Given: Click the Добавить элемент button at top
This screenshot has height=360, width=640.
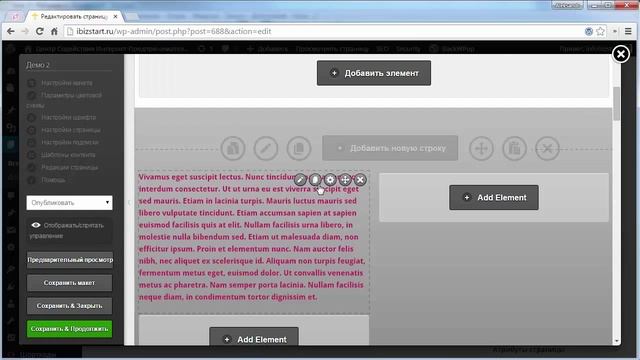Looking at the screenshot, I should tap(373, 73).
